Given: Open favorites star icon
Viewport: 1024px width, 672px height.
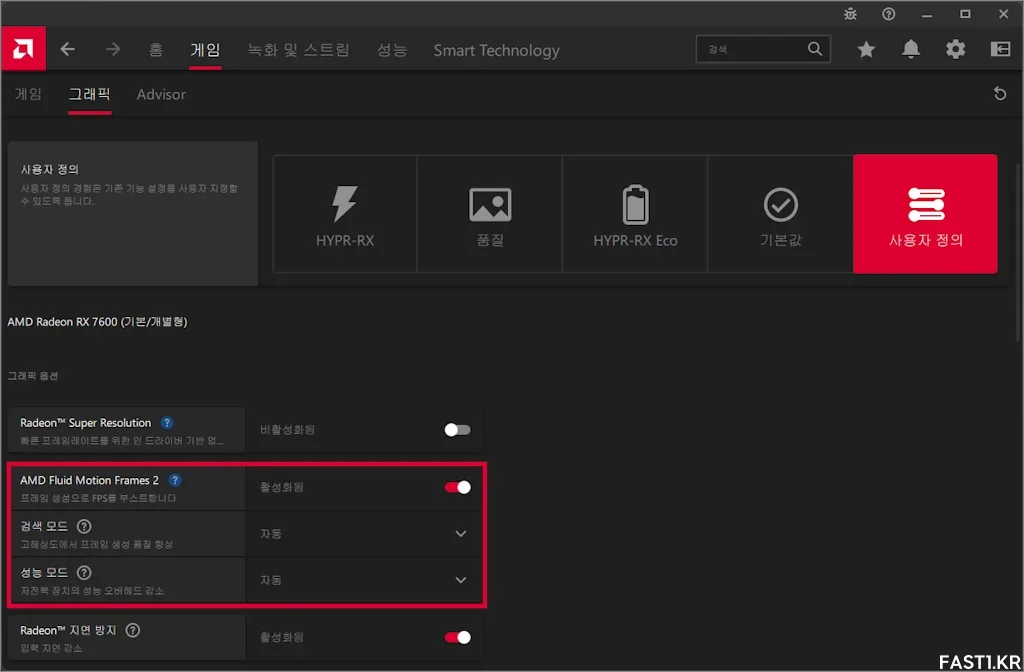Looking at the screenshot, I should [866, 49].
